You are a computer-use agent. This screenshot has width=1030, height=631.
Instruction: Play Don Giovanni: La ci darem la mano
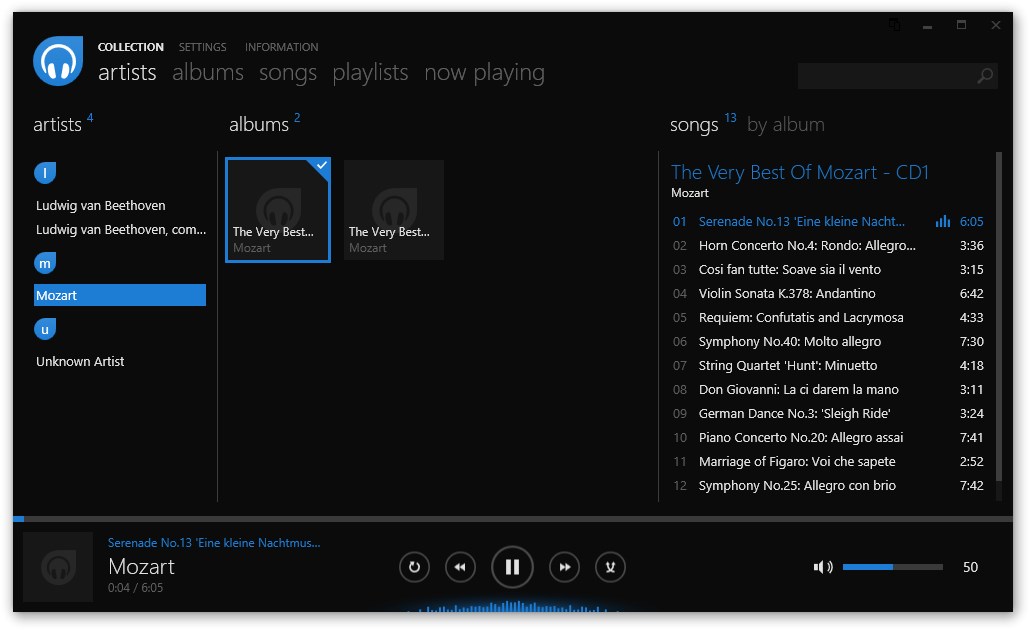[827, 389]
